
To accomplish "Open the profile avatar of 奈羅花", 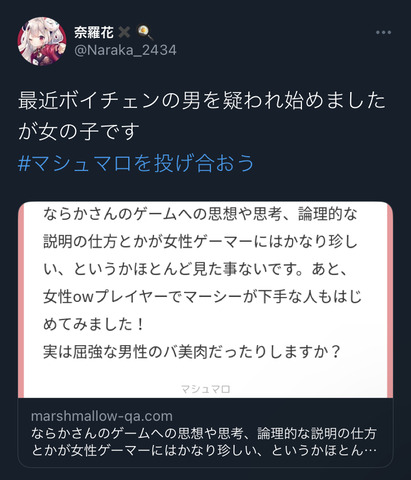I will tap(42, 41).
